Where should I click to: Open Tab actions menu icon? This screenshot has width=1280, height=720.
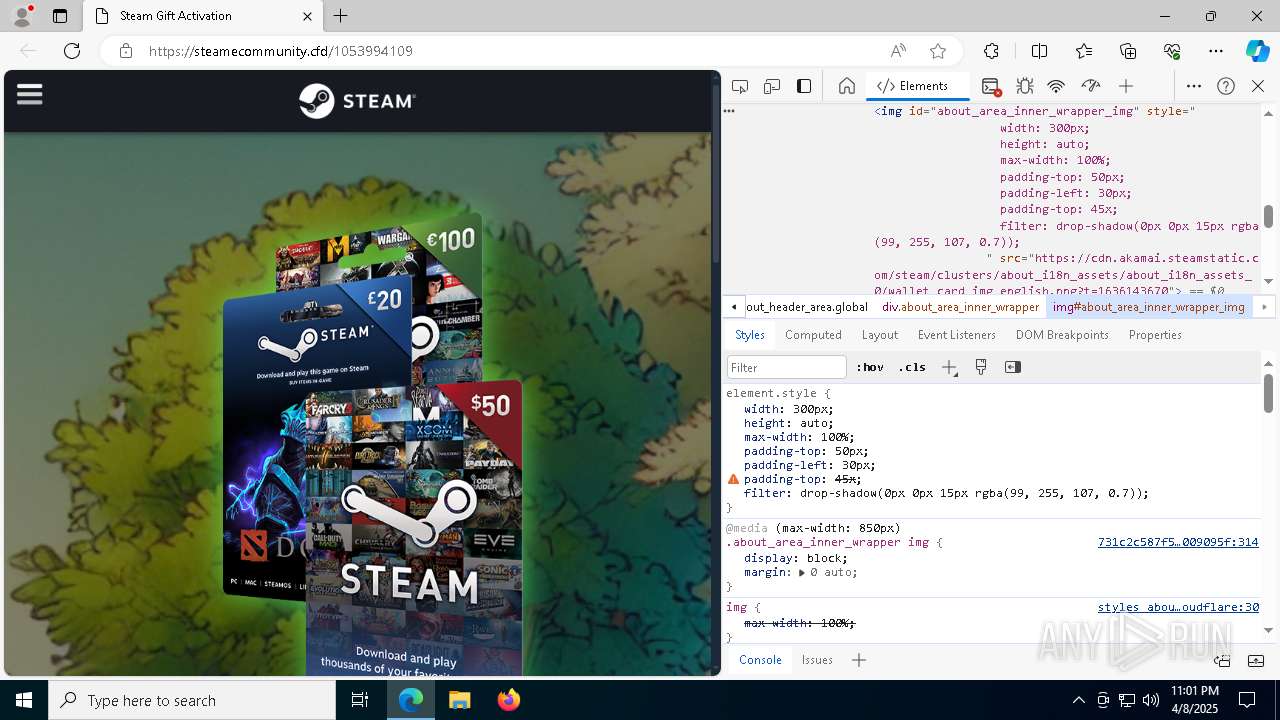pos(60,16)
